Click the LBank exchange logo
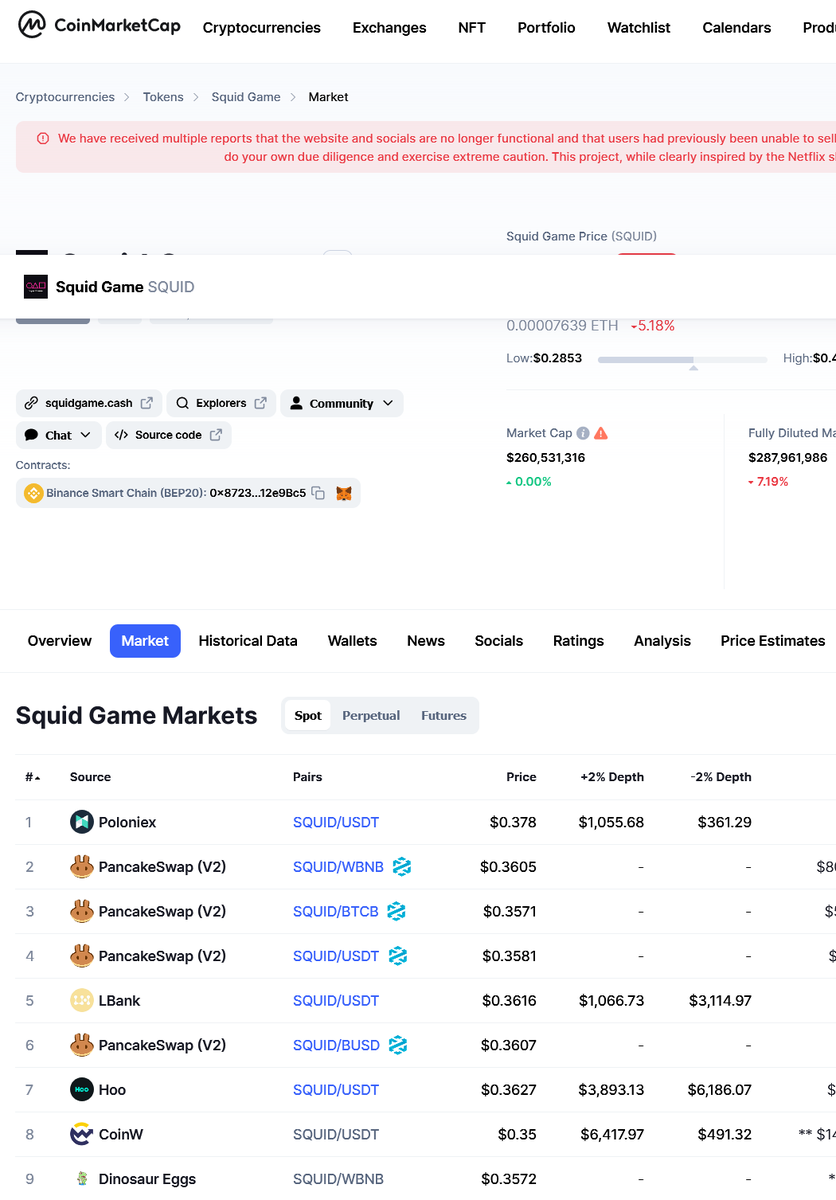The width and height of the screenshot is (836, 1200). click(82, 1000)
